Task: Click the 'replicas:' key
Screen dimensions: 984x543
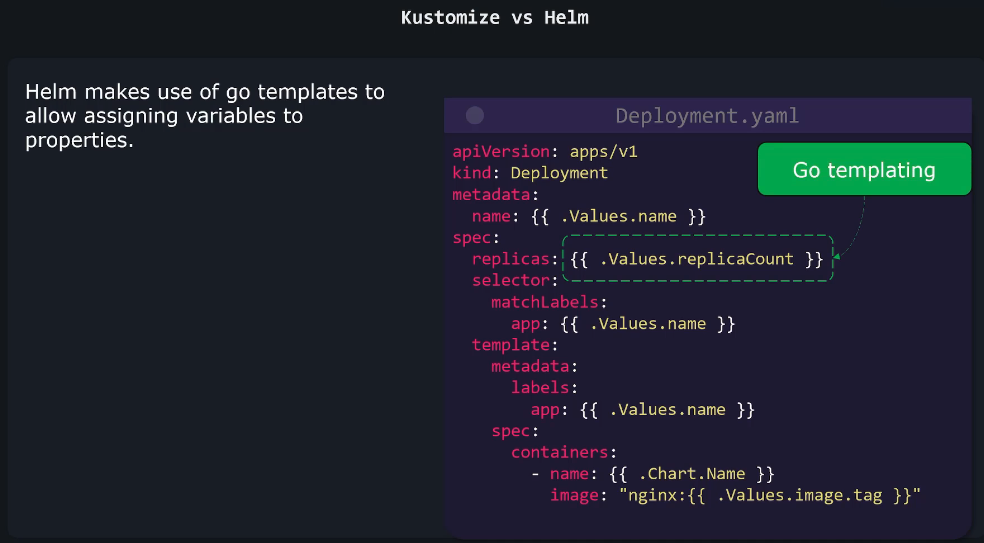Action: coord(515,259)
